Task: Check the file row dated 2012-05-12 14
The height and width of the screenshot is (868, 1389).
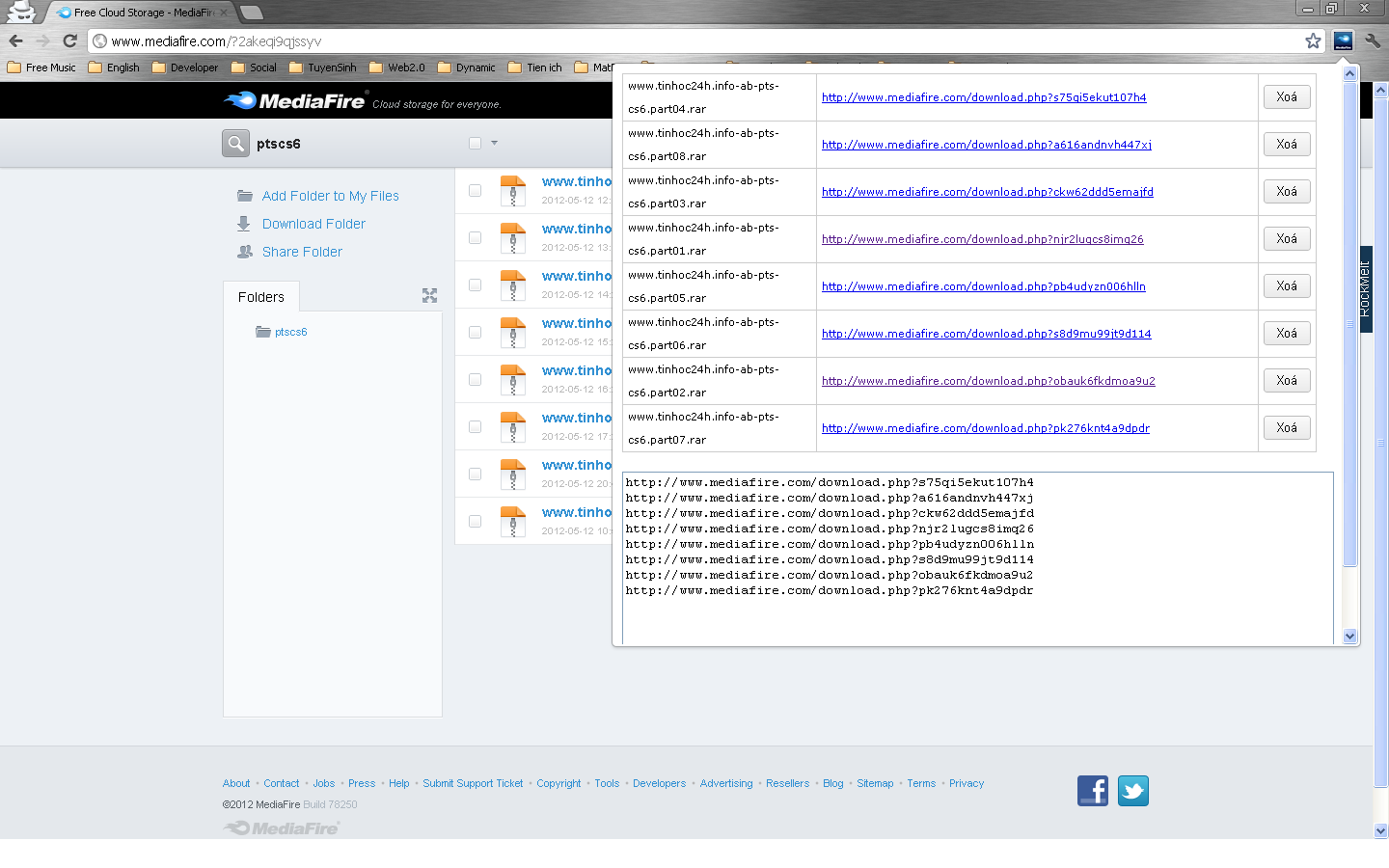Action: pos(475,285)
